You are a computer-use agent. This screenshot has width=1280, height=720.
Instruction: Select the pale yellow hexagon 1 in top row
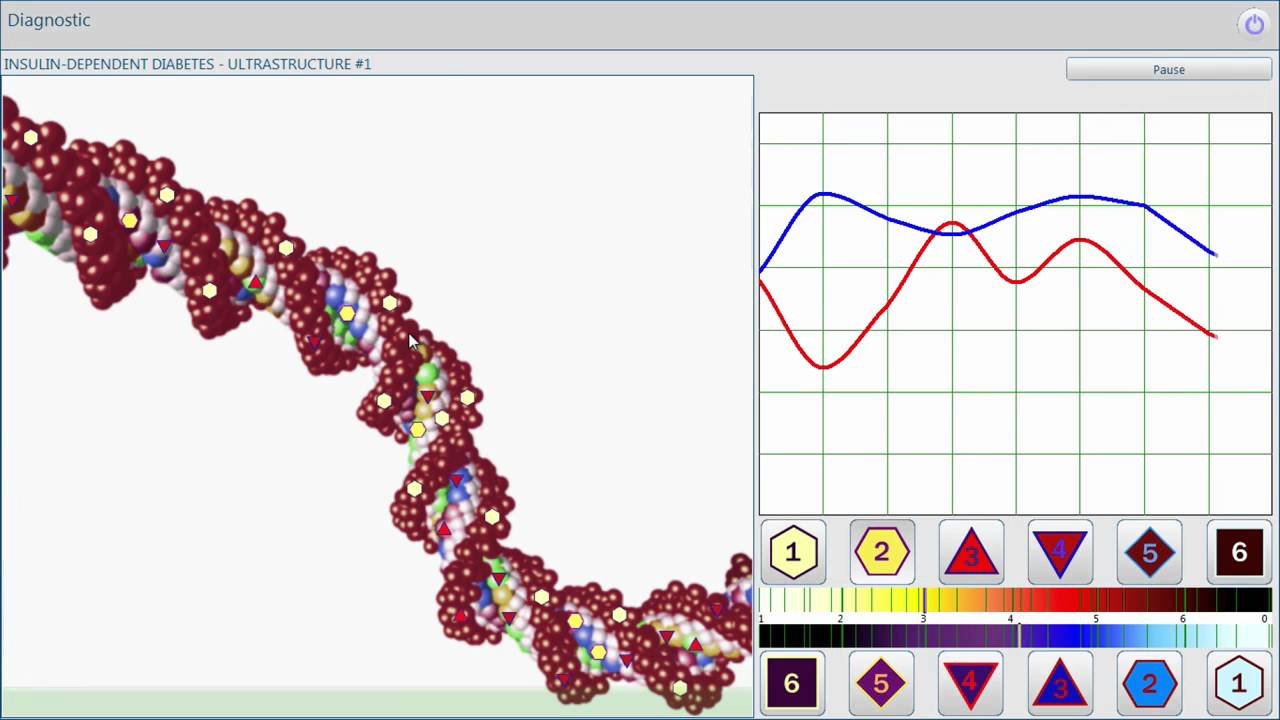[793, 552]
